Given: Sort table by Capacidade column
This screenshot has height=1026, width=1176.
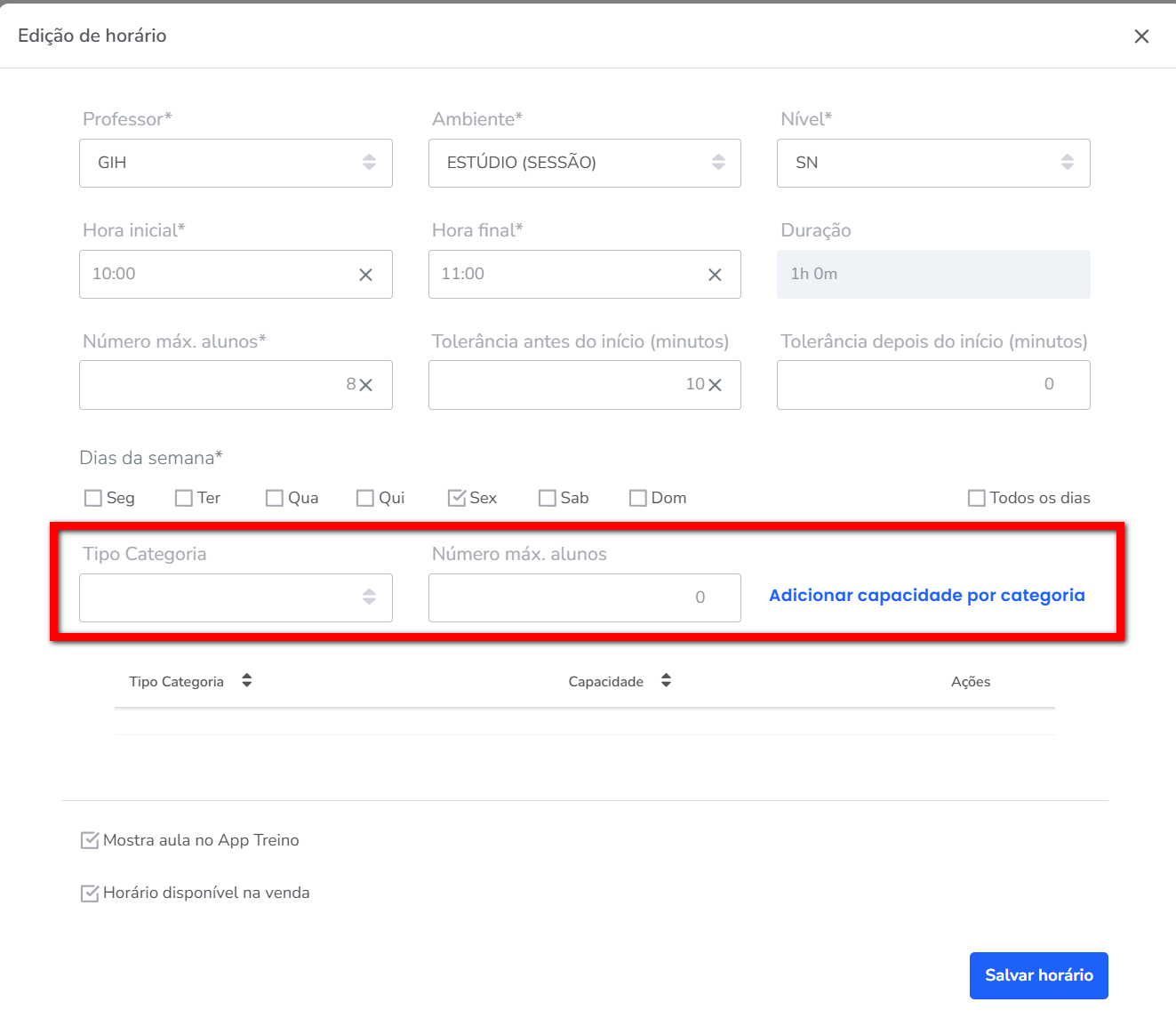Looking at the screenshot, I should point(666,681).
